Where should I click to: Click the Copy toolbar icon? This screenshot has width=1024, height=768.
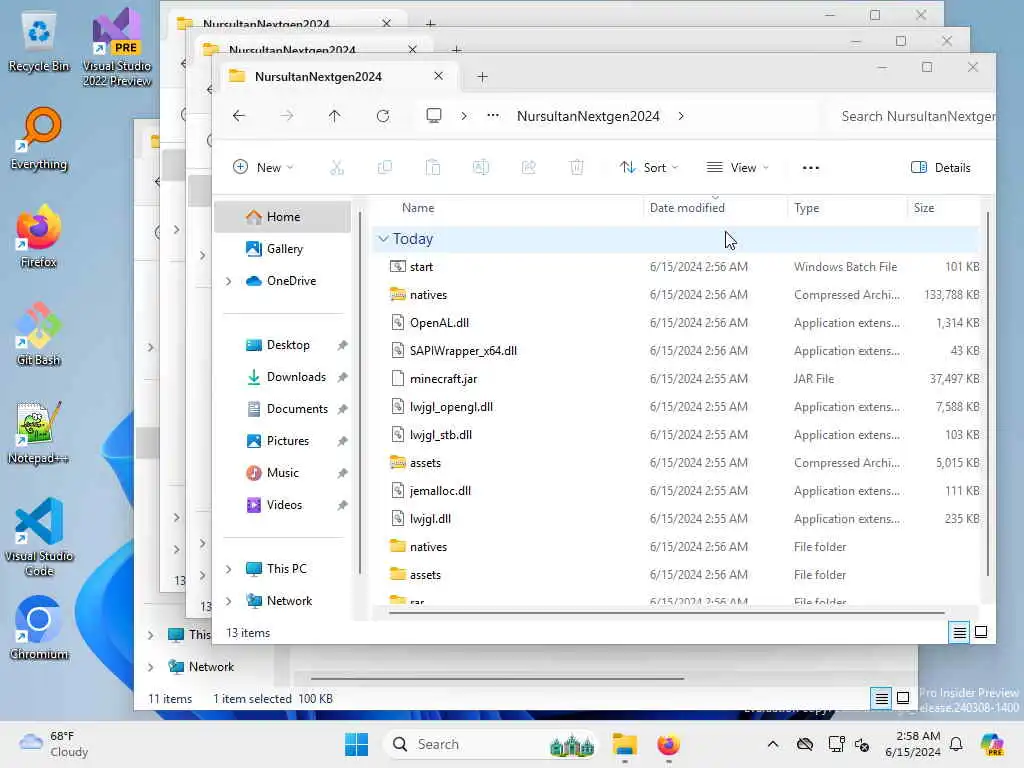[385, 168]
